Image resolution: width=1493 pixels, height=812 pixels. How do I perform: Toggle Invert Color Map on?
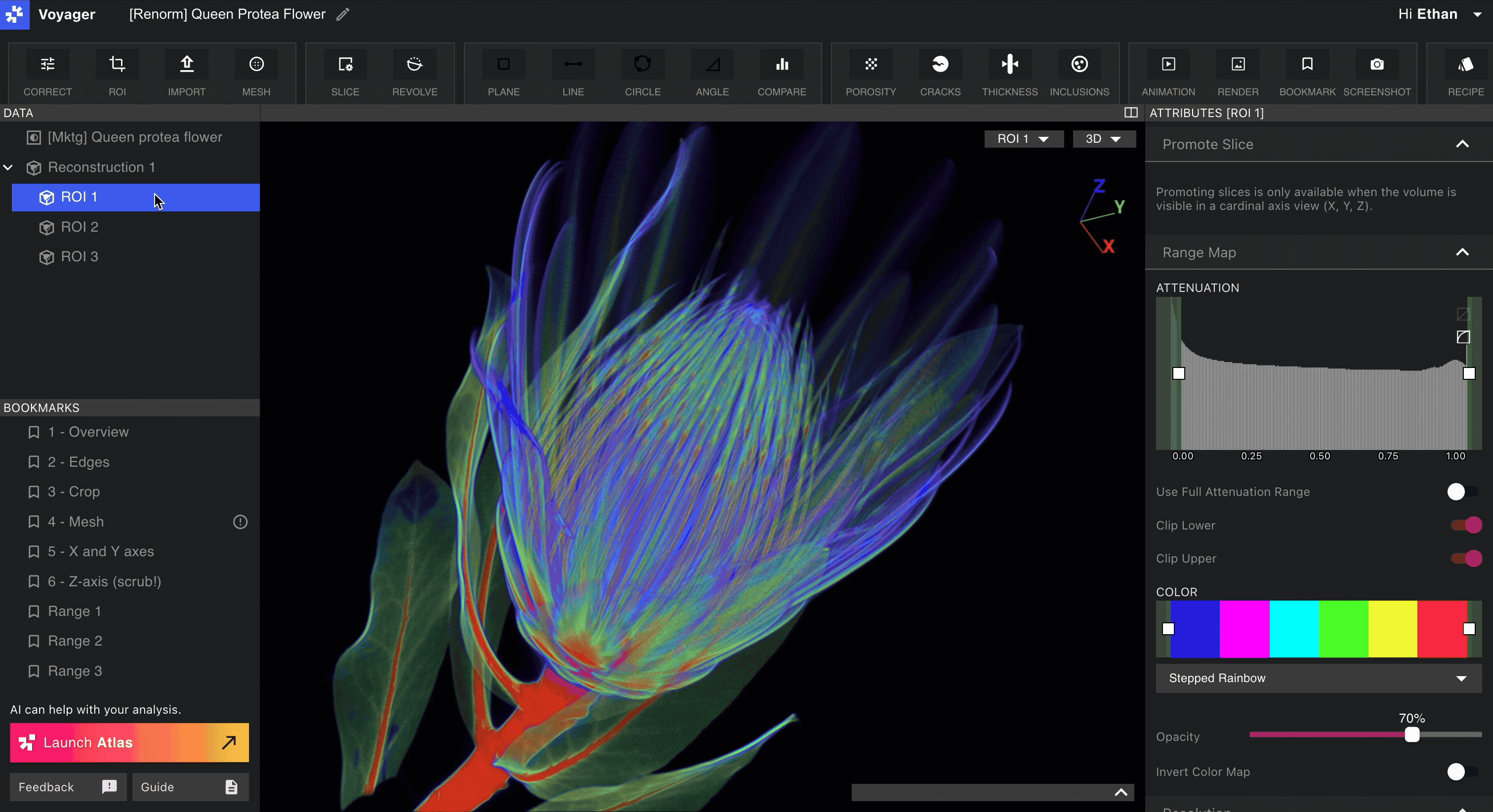point(1462,771)
